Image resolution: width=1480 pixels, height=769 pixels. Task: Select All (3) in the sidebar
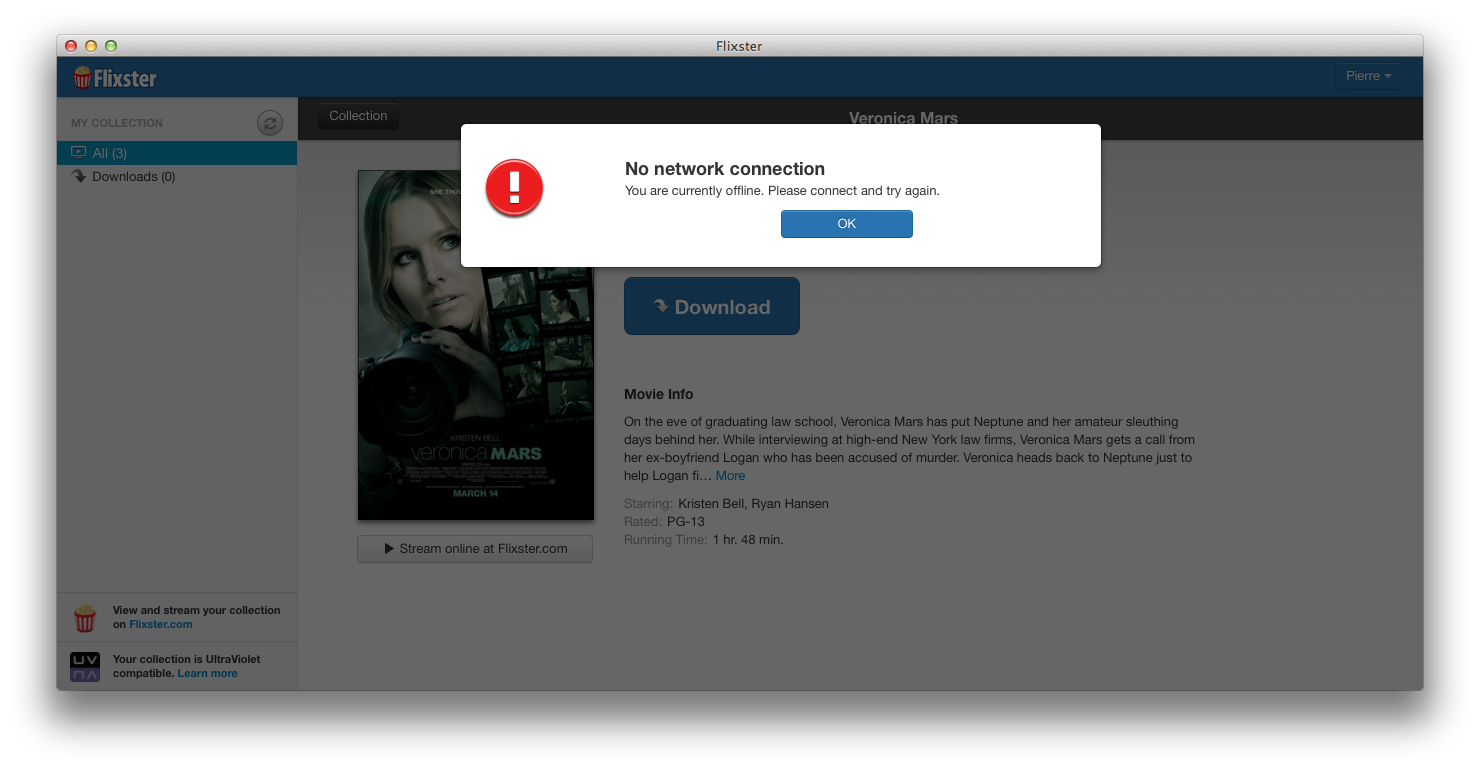tap(177, 153)
